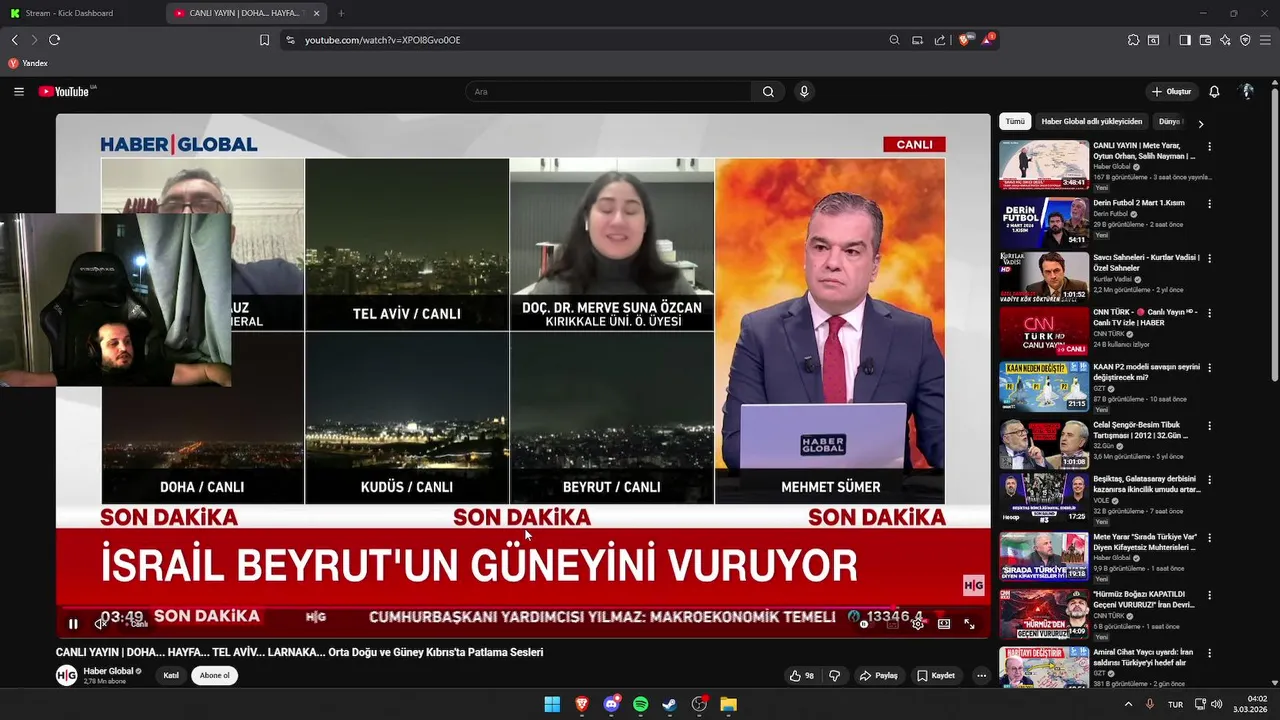Save video with Kaydet button
The height and width of the screenshot is (720, 1280).
coord(937,676)
